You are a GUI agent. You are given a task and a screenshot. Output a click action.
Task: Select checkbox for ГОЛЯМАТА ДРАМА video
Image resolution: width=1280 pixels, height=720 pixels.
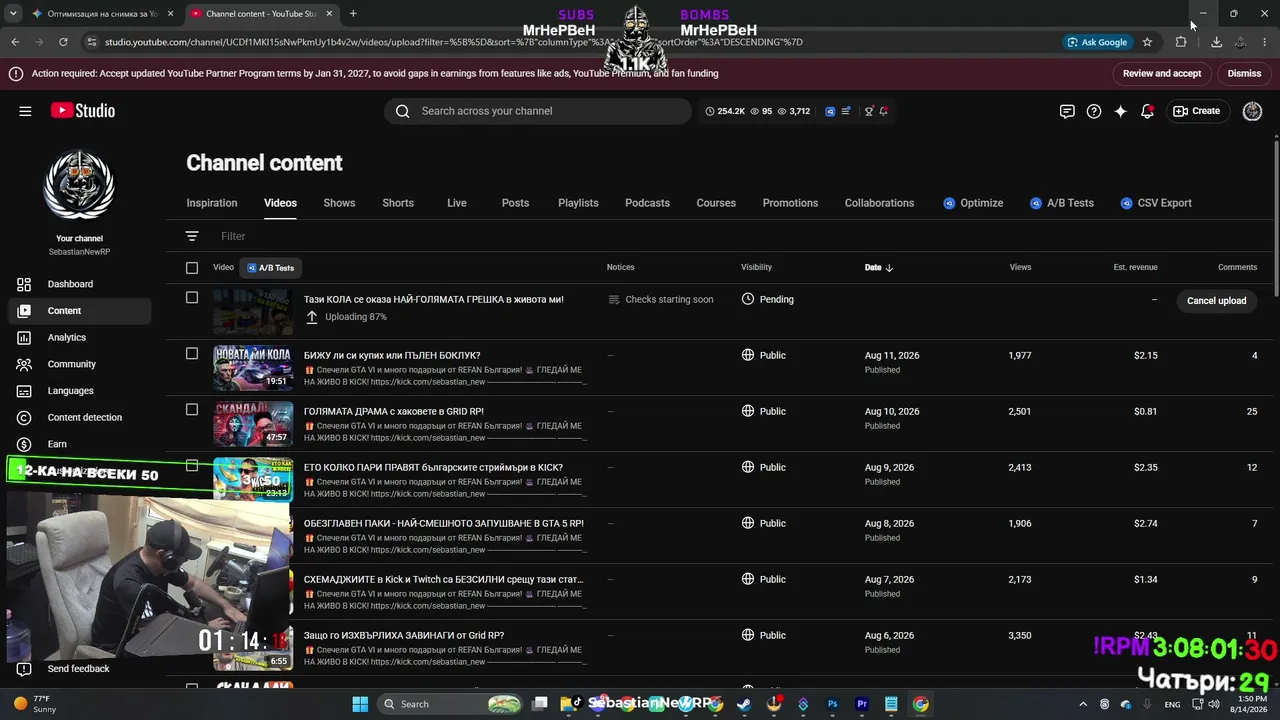pos(192,409)
